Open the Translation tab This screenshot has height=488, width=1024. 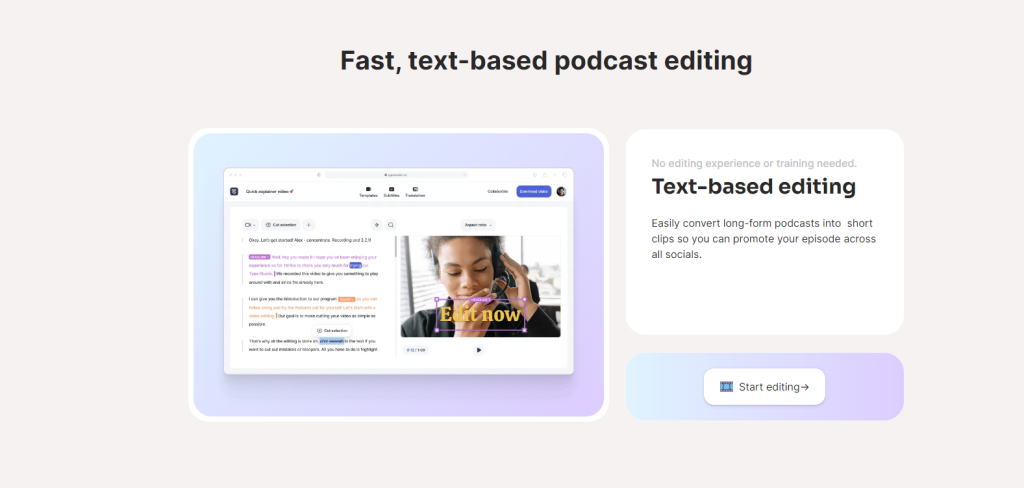point(415,191)
